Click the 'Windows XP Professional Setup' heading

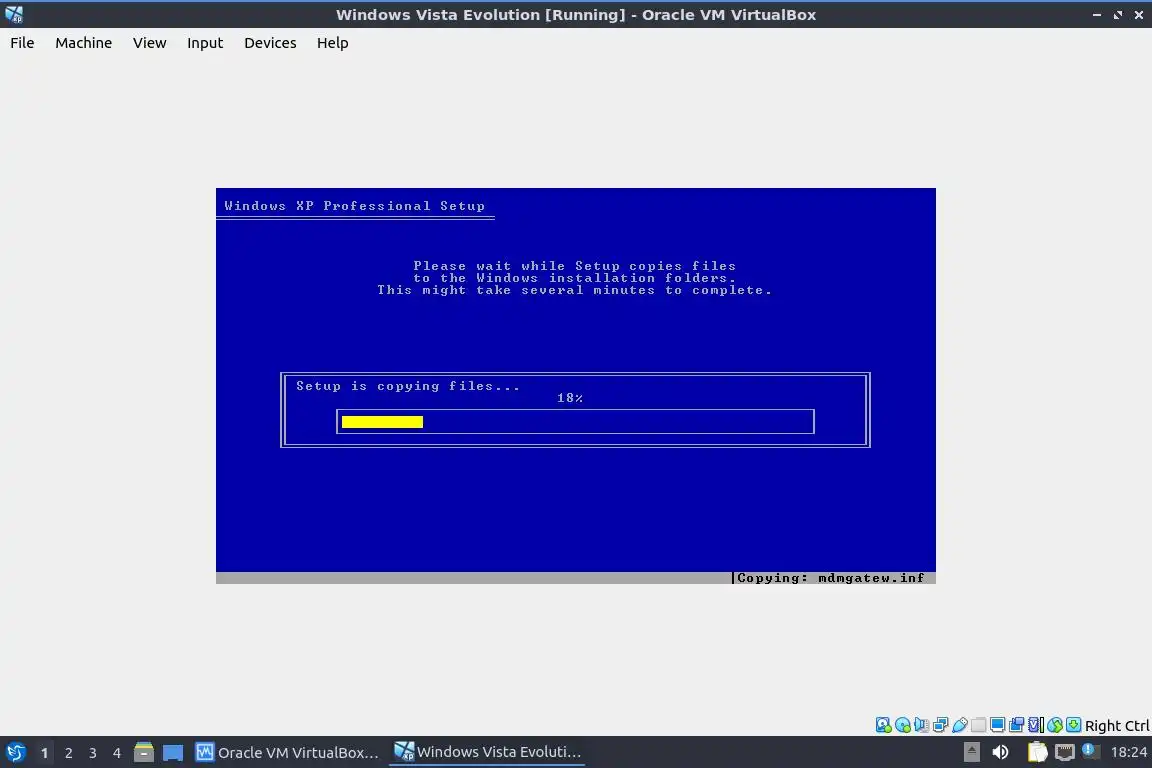pyautogui.click(x=354, y=206)
